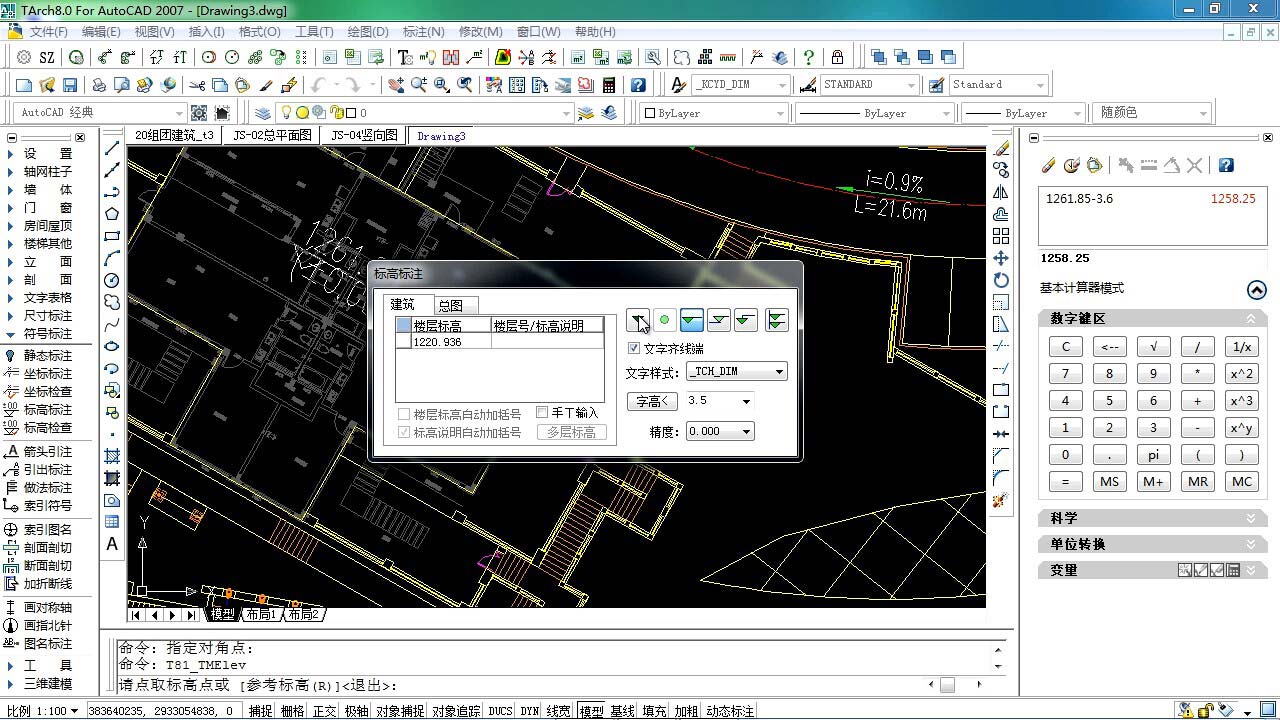
Task: Select the green circle elevation symbol
Action: tap(664, 320)
